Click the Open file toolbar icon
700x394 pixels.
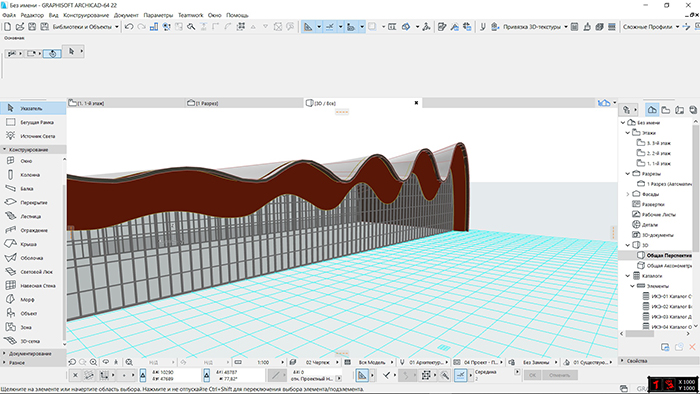tap(20, 27)
